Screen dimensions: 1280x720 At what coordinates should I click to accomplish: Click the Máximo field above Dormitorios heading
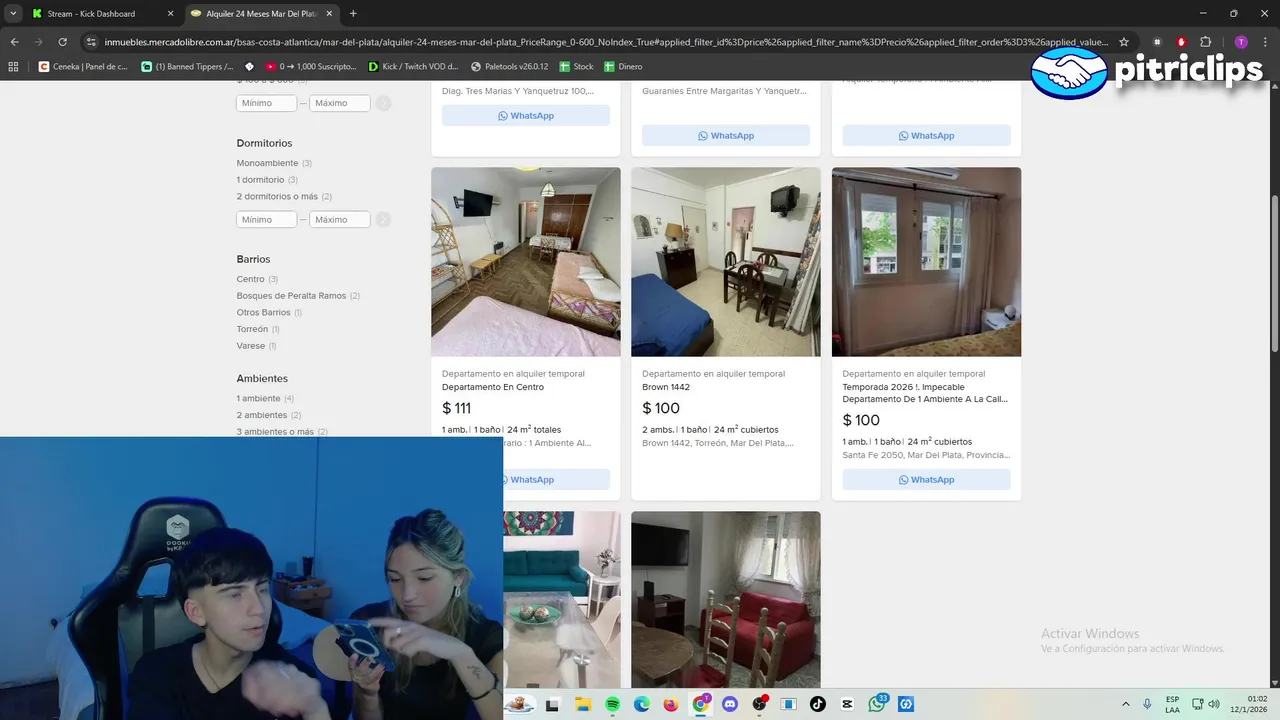[340, 103]
